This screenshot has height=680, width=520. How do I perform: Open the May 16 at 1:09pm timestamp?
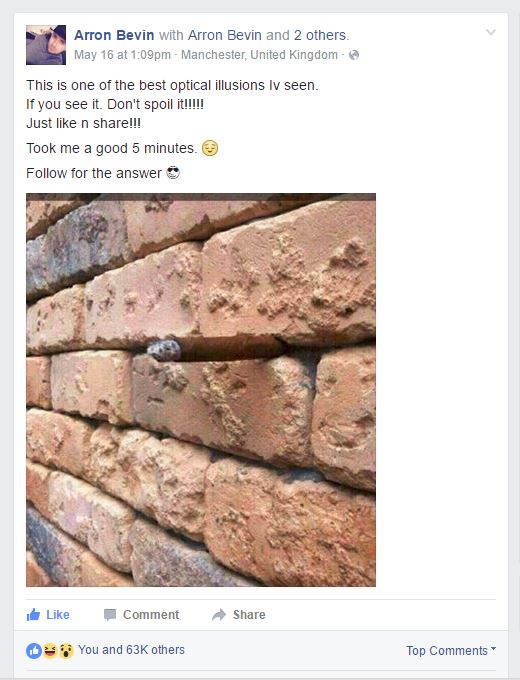click(122, 55)
